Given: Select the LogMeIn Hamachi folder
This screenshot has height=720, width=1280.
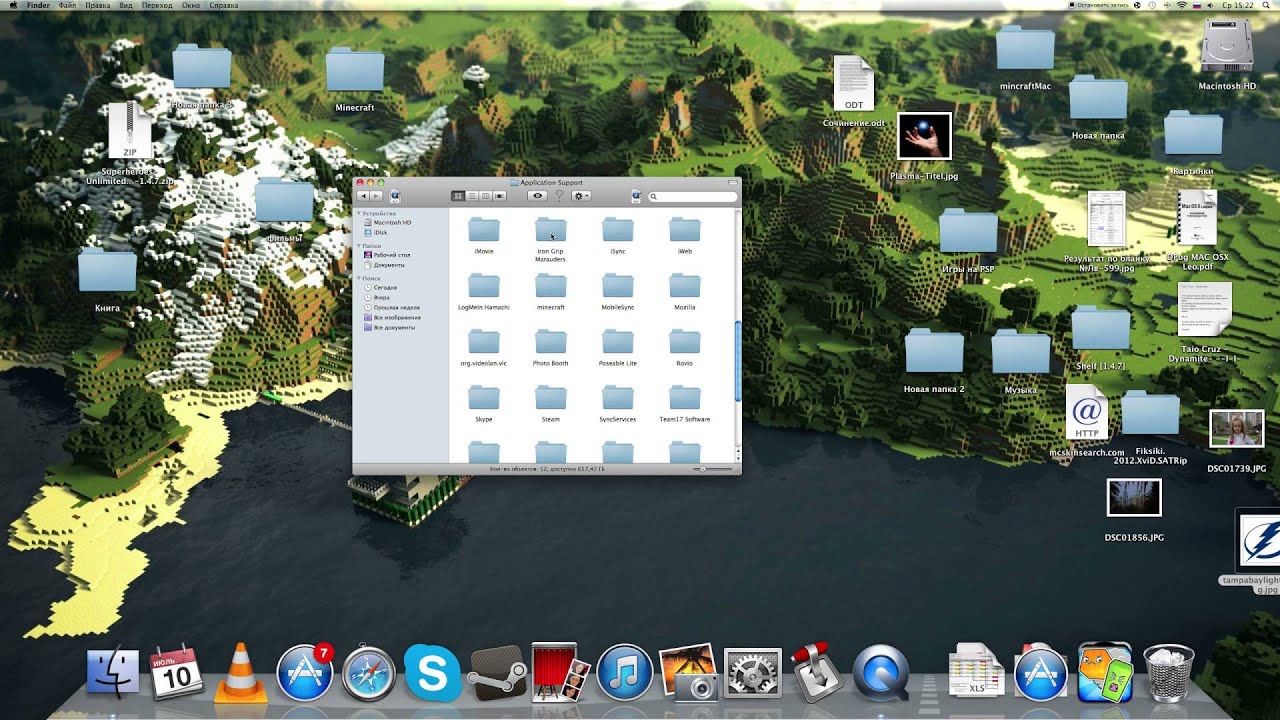Looking at the screenshot, I should click(484, 286).
